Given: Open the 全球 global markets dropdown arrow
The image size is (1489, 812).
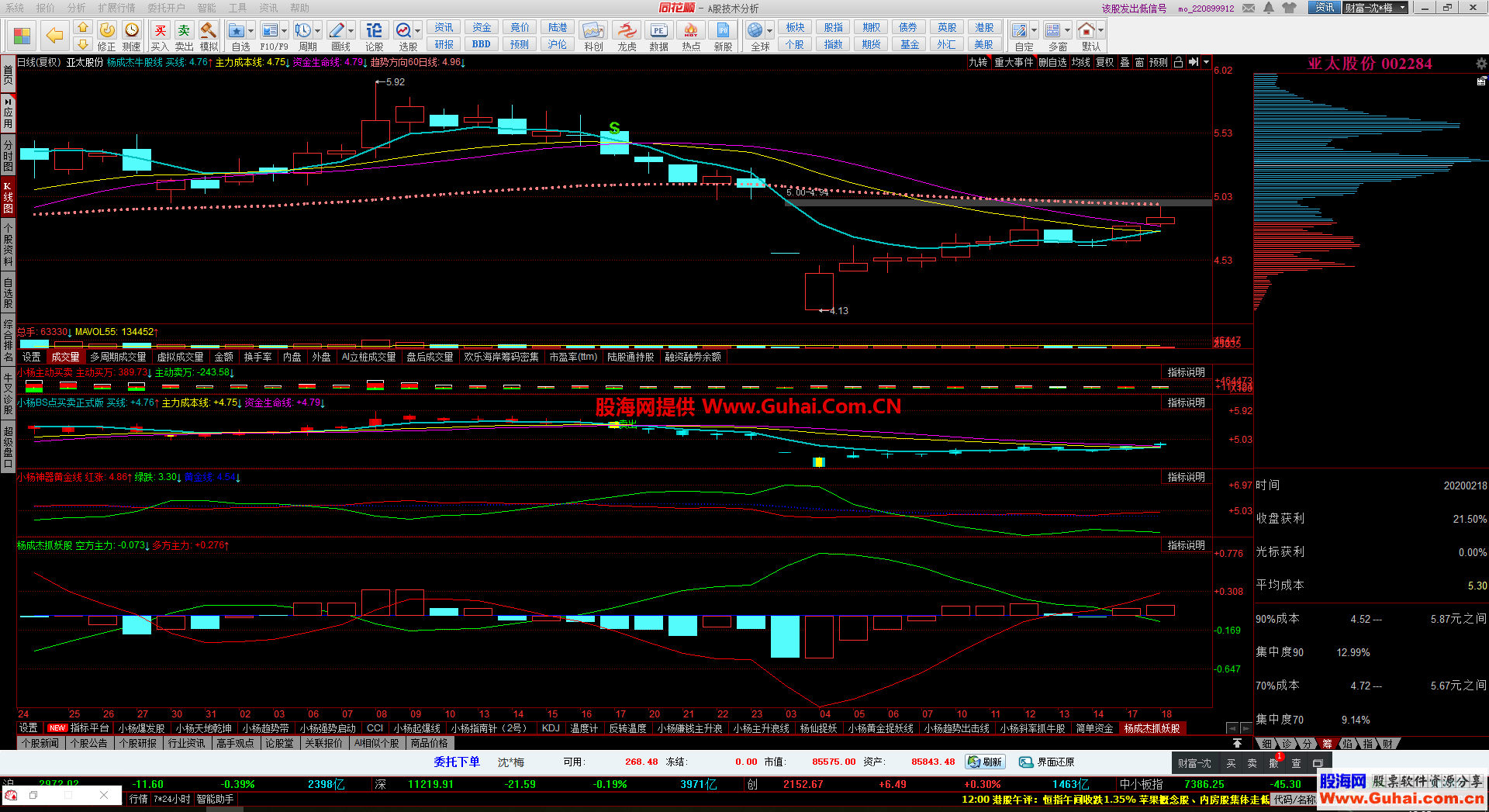Looking at the screenshot, I should 770,31.
